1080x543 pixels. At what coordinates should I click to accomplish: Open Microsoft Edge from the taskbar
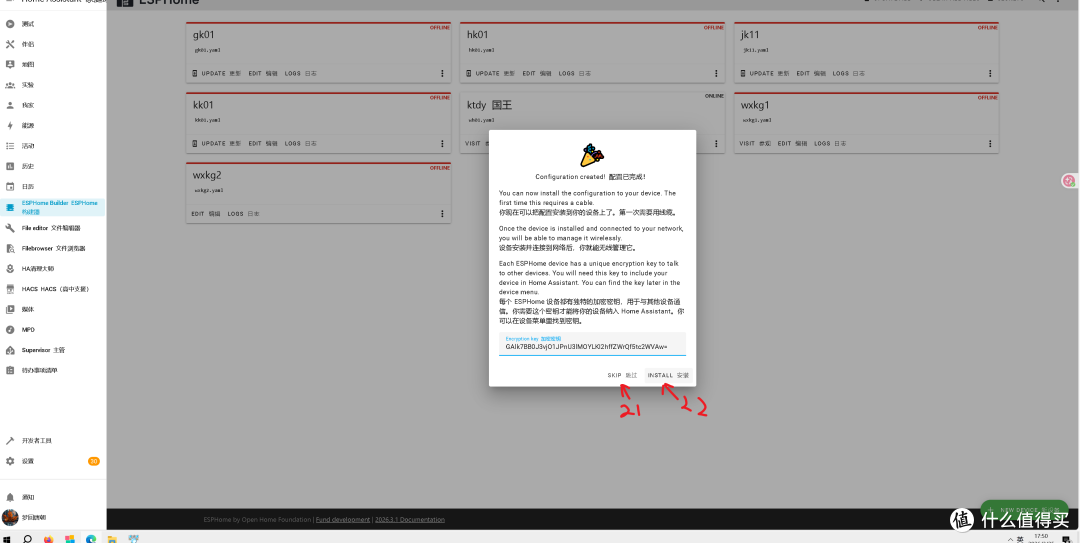coord(90,539)
